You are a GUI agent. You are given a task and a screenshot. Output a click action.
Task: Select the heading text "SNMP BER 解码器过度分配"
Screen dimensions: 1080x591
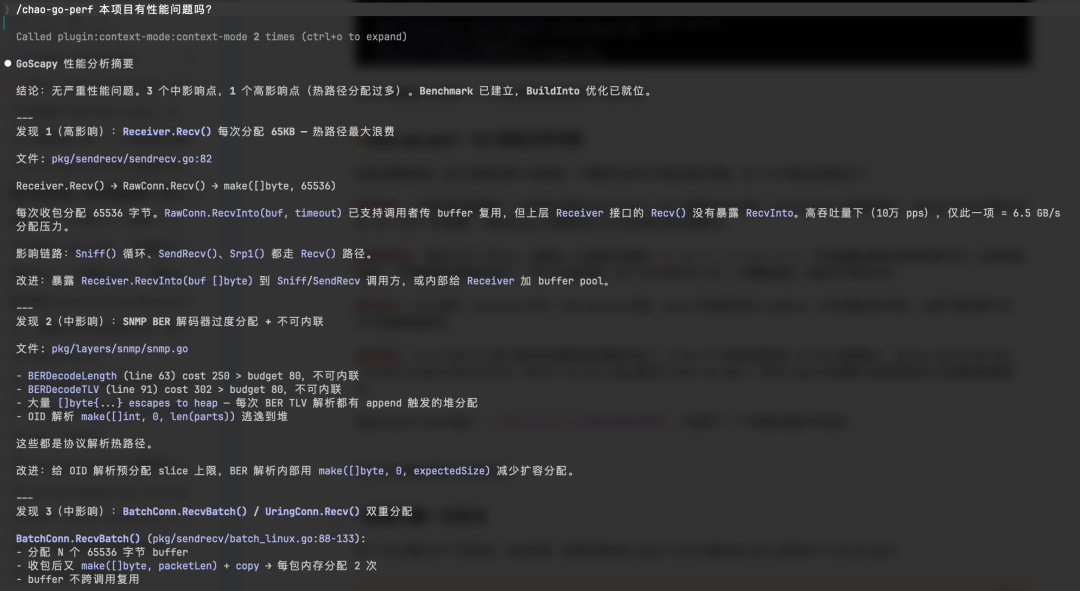(190, 322)
